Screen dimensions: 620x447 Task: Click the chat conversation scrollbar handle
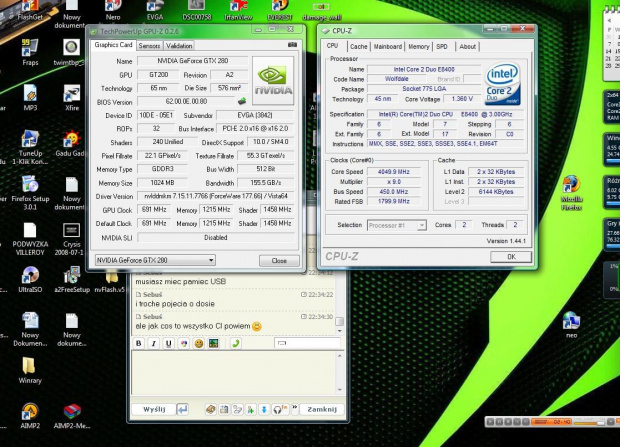pyautogui.click(x=339, y=321)
